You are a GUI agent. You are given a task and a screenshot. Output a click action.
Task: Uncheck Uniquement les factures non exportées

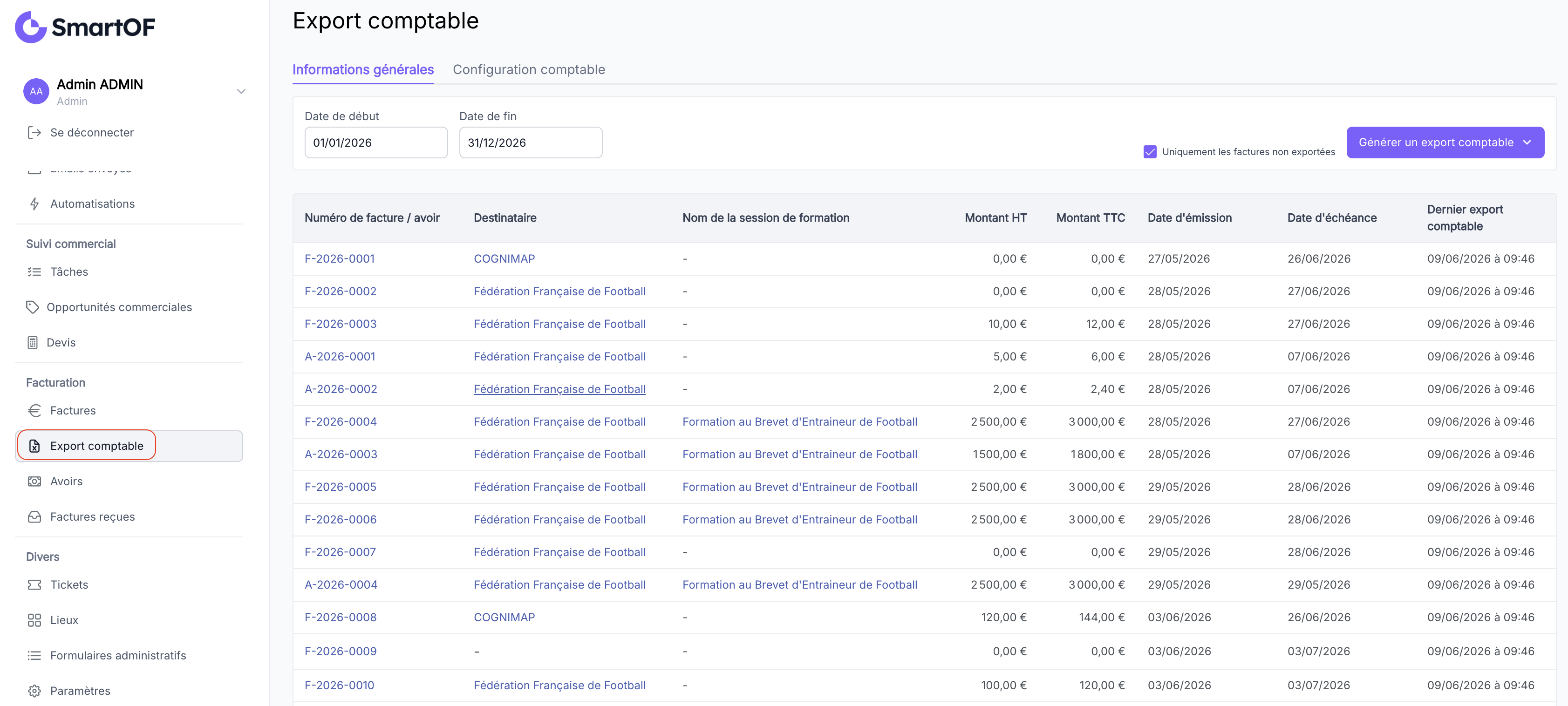(x=1149, y=151)
